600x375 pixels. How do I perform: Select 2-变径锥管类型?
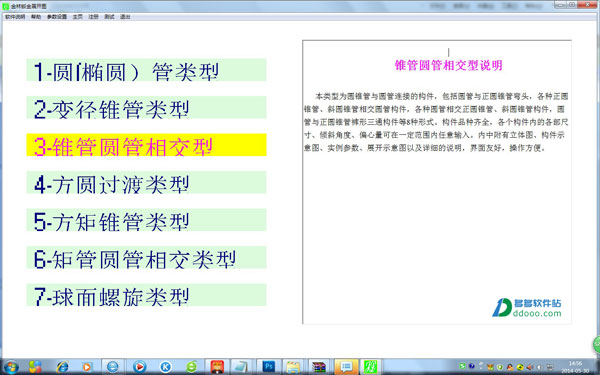tap(147, 108)
